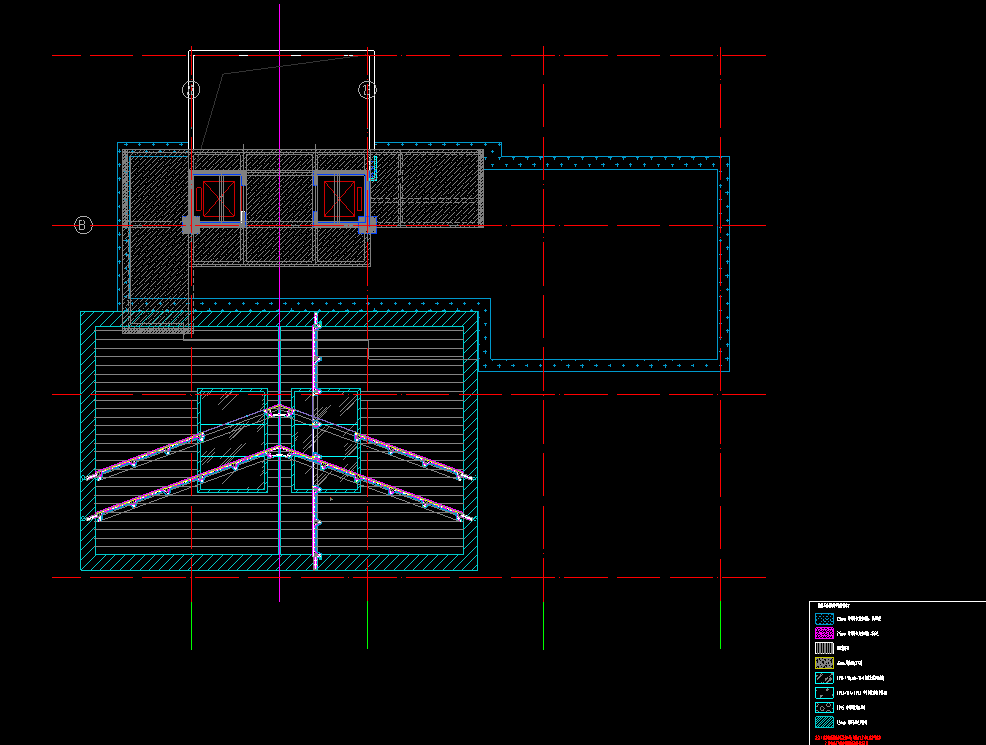The image size is (986, 745).
Task: Pick the magenta dotted legend swatch
Action: click(824, 634)
